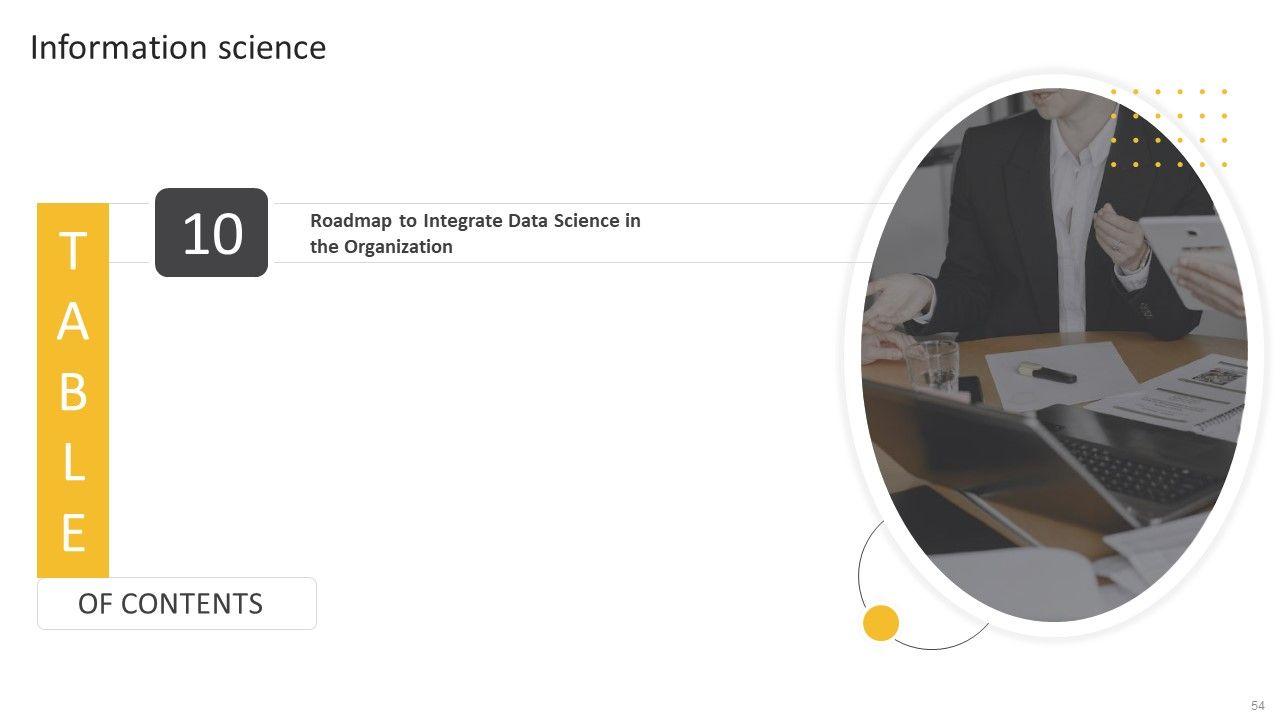Screen dimensions: 1280x720
Task: Select the dark number 10 box
Action: pos(211,232)
